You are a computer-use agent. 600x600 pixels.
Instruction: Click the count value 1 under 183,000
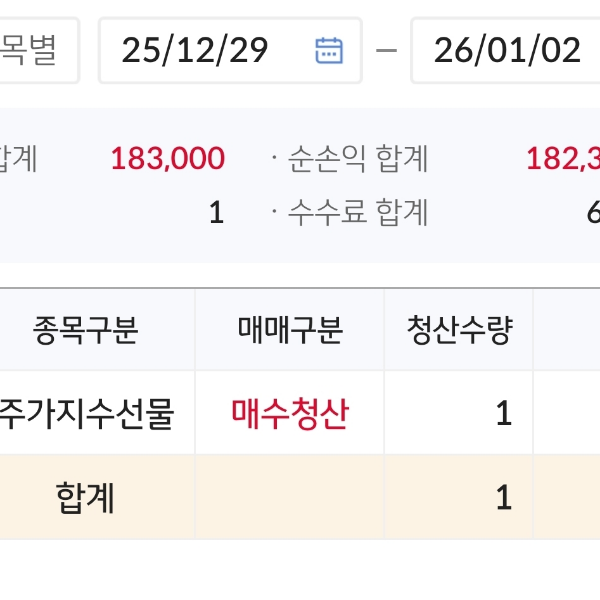[x=216, y=212]
